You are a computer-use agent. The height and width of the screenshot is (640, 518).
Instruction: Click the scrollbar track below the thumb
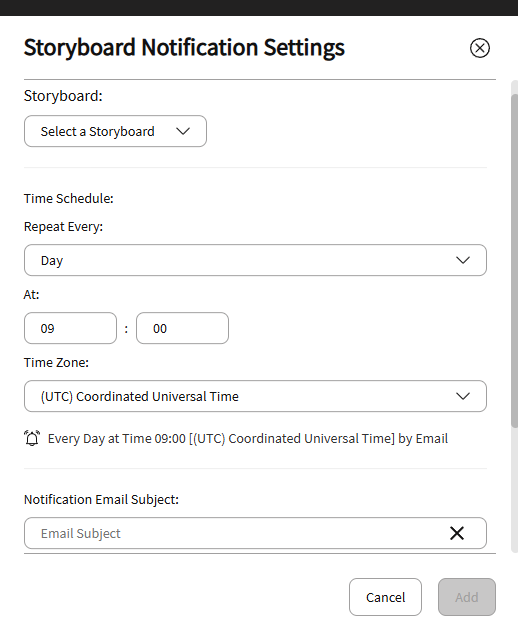coord(514,490)
